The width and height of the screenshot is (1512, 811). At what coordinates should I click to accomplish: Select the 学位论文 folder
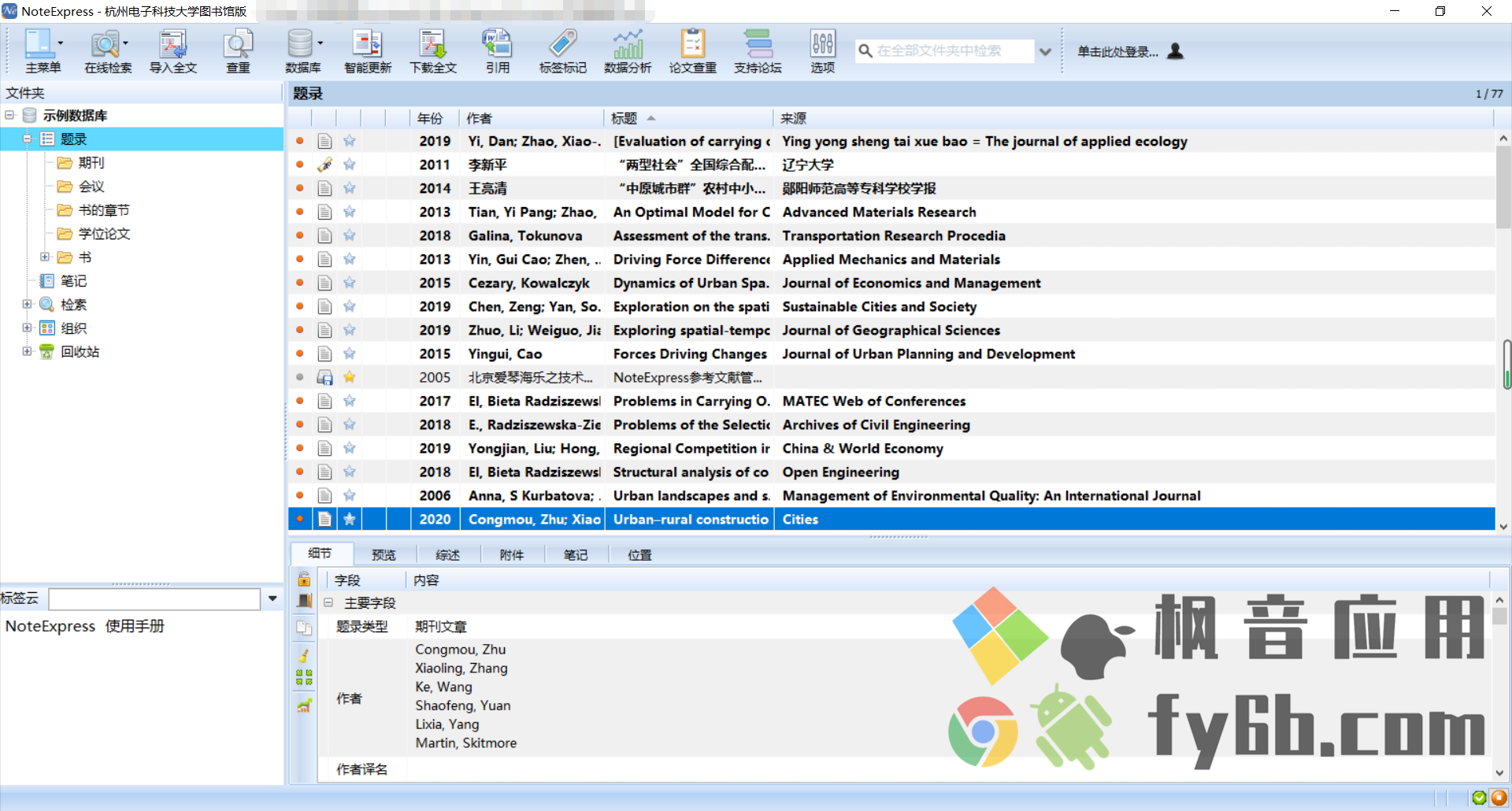104,234
